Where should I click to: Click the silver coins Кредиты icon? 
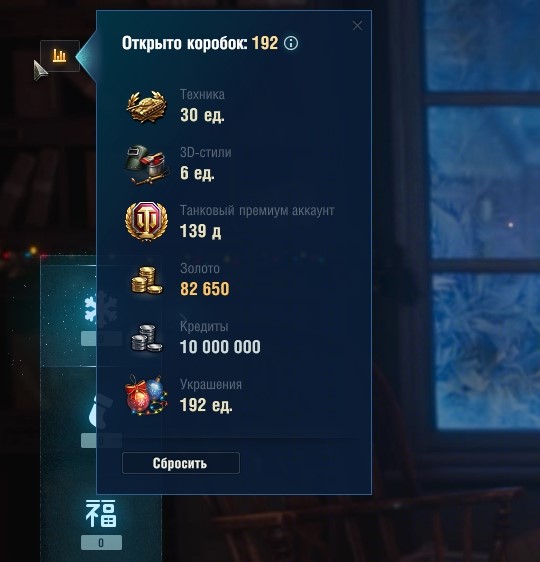[146, 338]
